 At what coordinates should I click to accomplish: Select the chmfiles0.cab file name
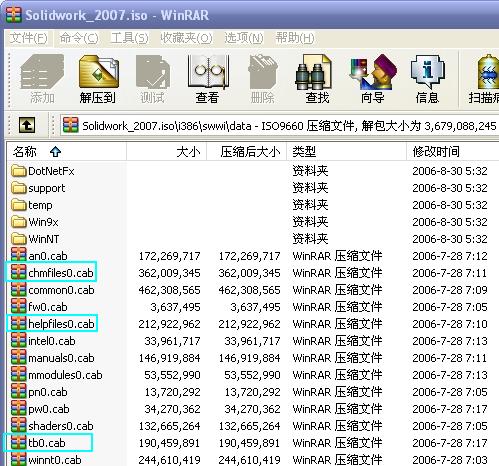click(61, 273)
